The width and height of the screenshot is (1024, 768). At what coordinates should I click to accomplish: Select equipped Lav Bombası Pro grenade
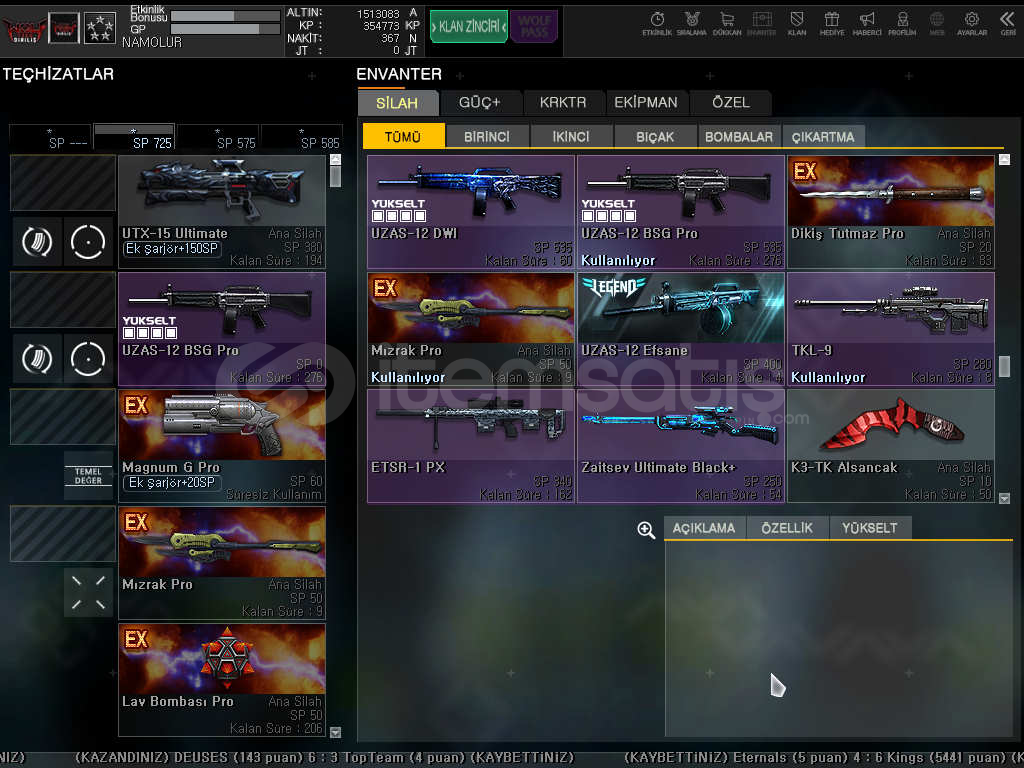tap(222, 680)
